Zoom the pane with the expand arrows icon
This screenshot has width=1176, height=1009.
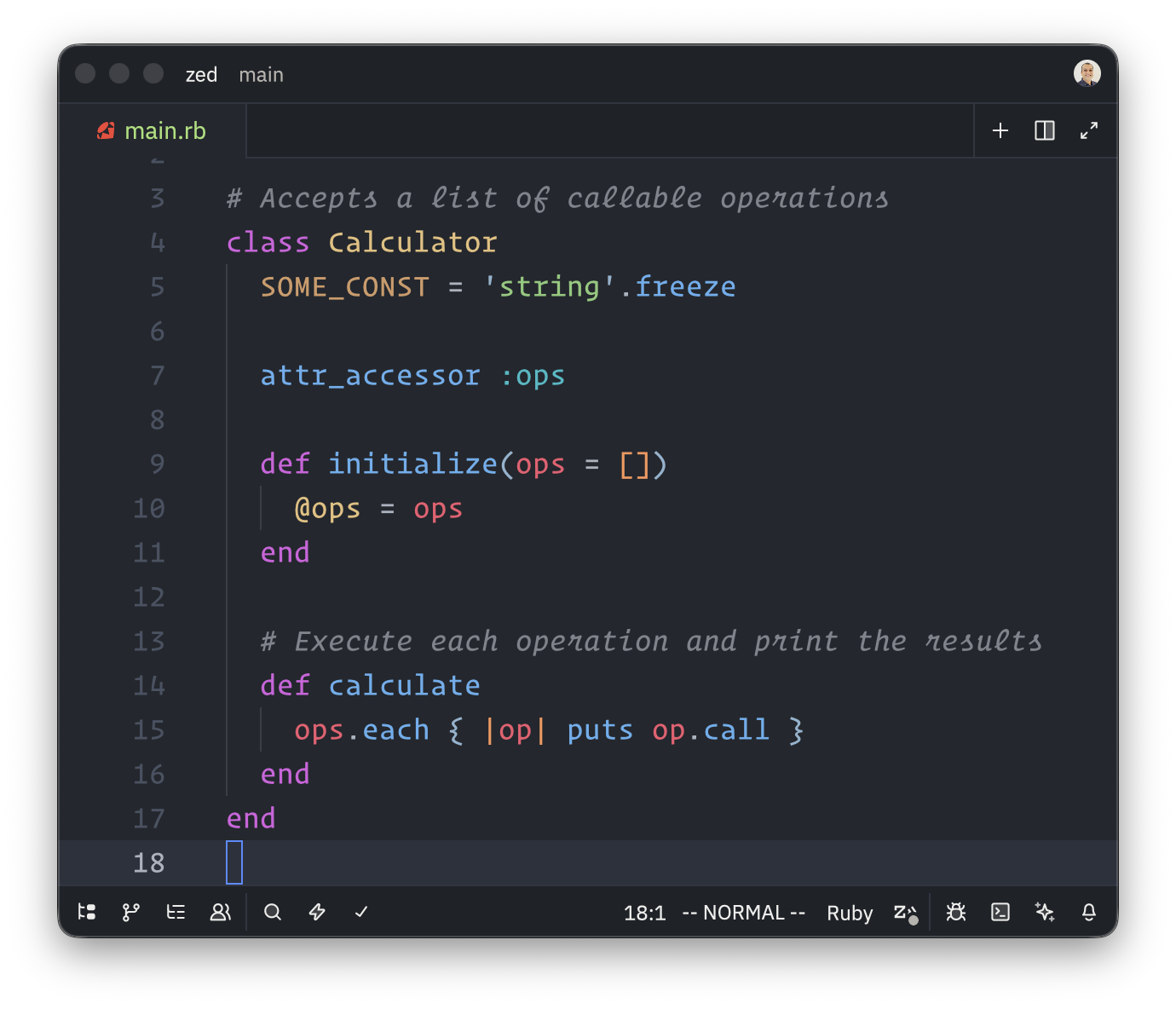(1089, 130)
